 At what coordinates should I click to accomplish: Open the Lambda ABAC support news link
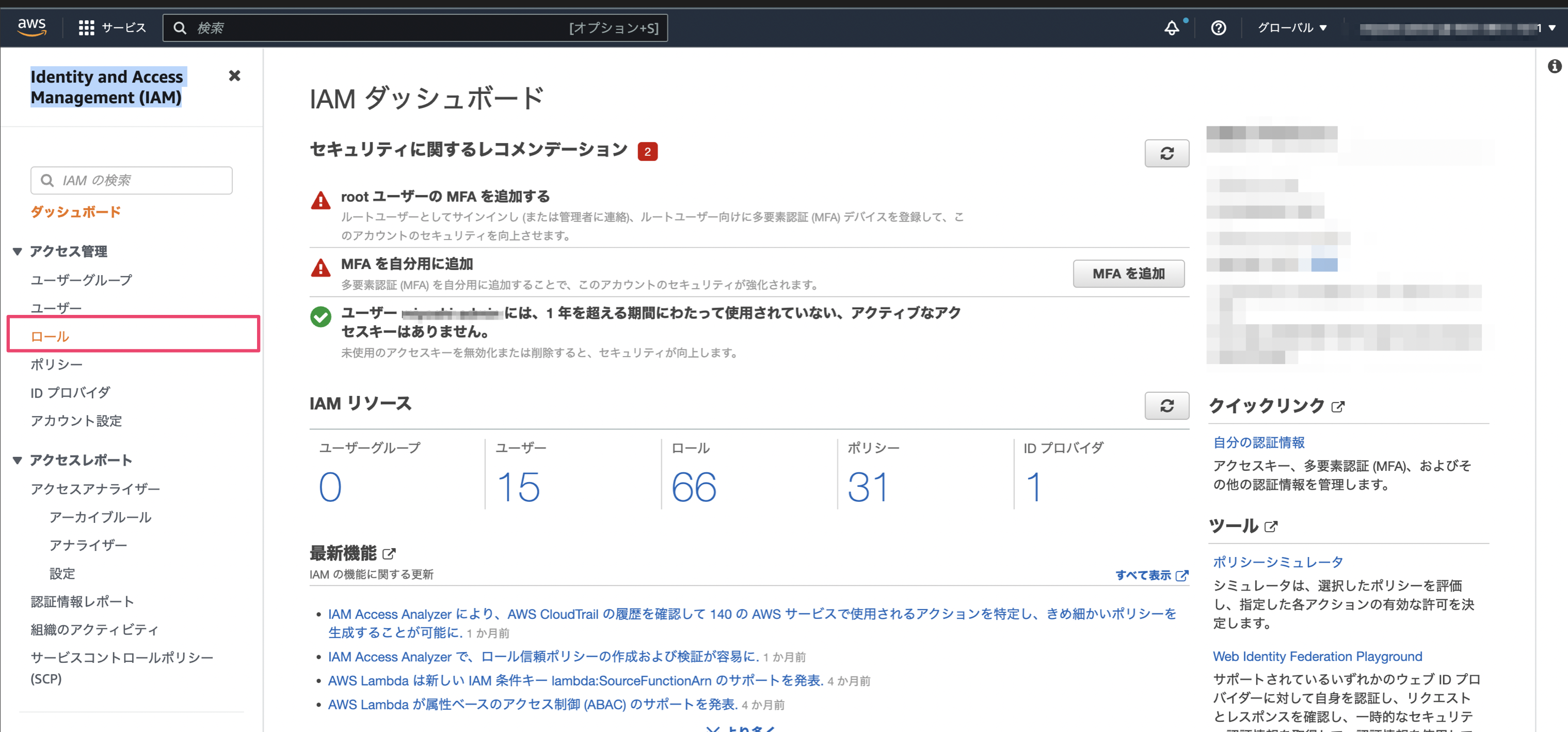click(x=533, y=705)
